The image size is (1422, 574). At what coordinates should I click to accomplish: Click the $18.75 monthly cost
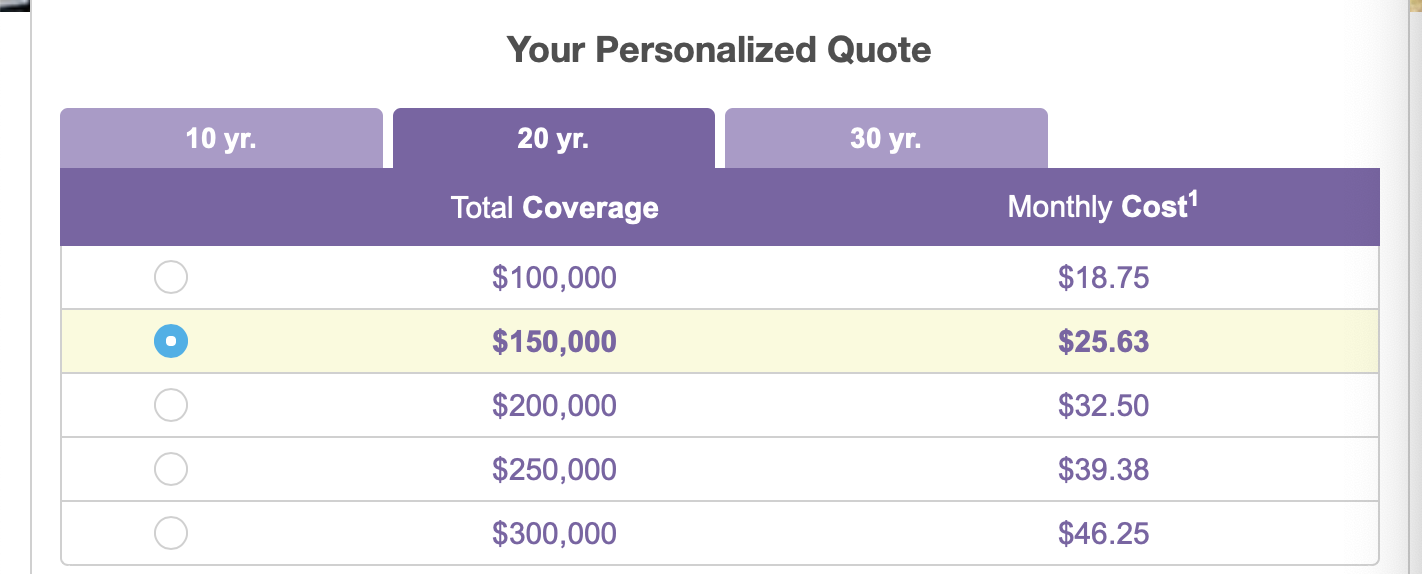click(1103, 277)
